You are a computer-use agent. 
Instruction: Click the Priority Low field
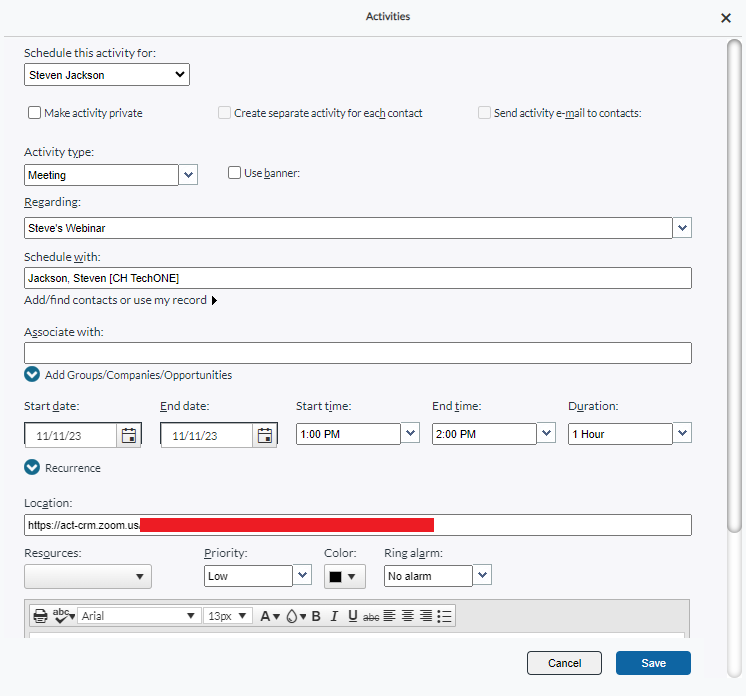(248, 576)
